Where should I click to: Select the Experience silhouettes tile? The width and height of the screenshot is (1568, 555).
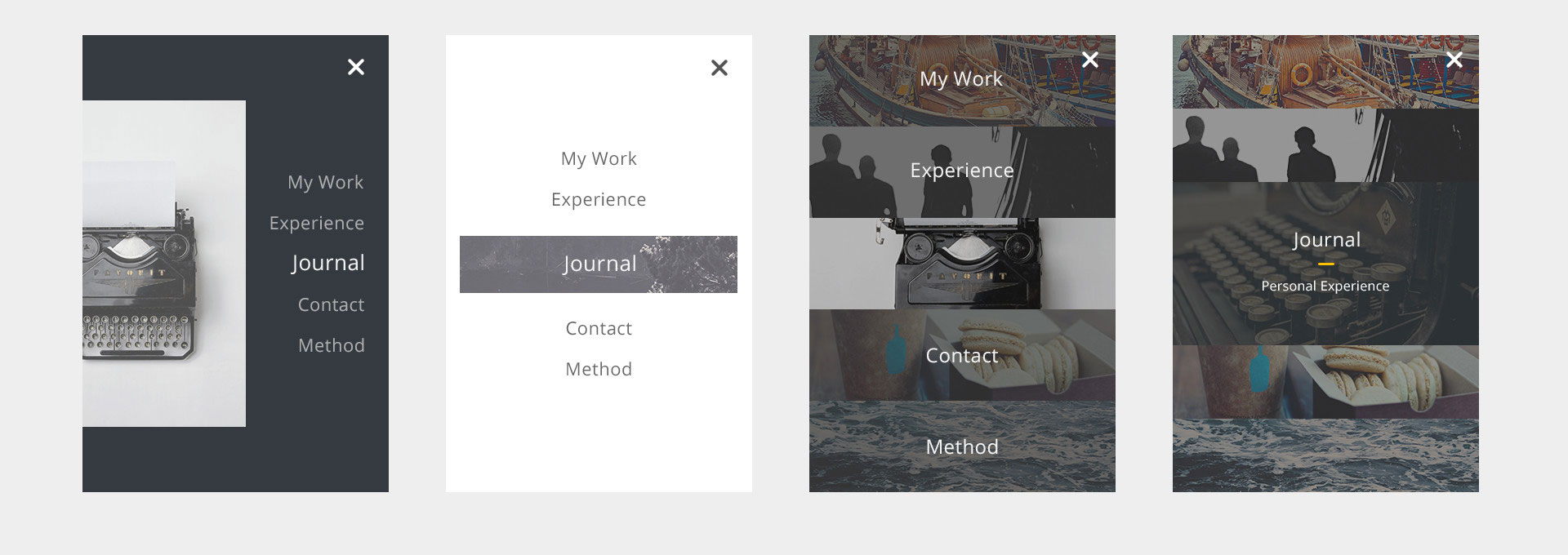click(x=961, y=170)
